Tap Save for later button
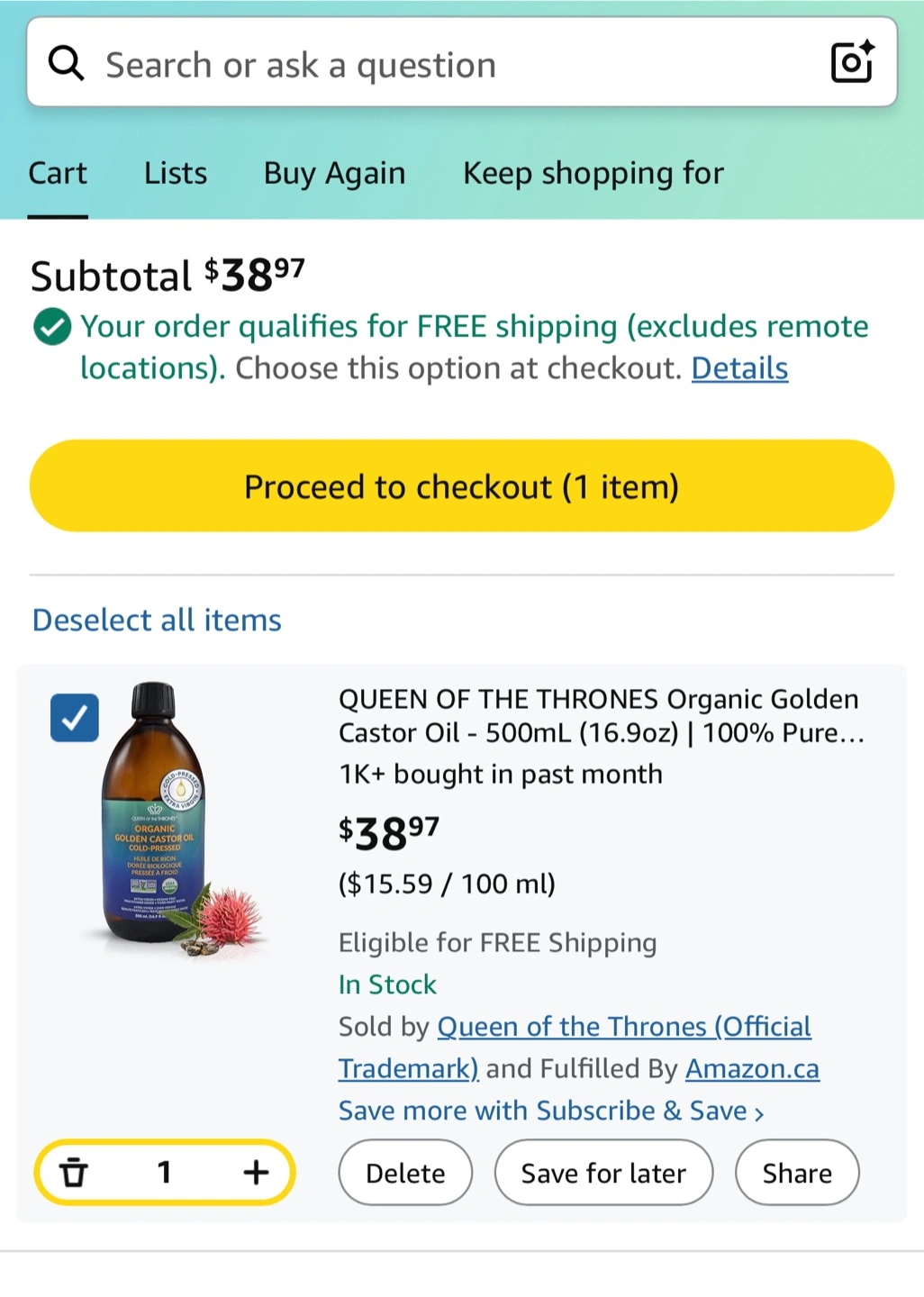 coord(603,1173)
